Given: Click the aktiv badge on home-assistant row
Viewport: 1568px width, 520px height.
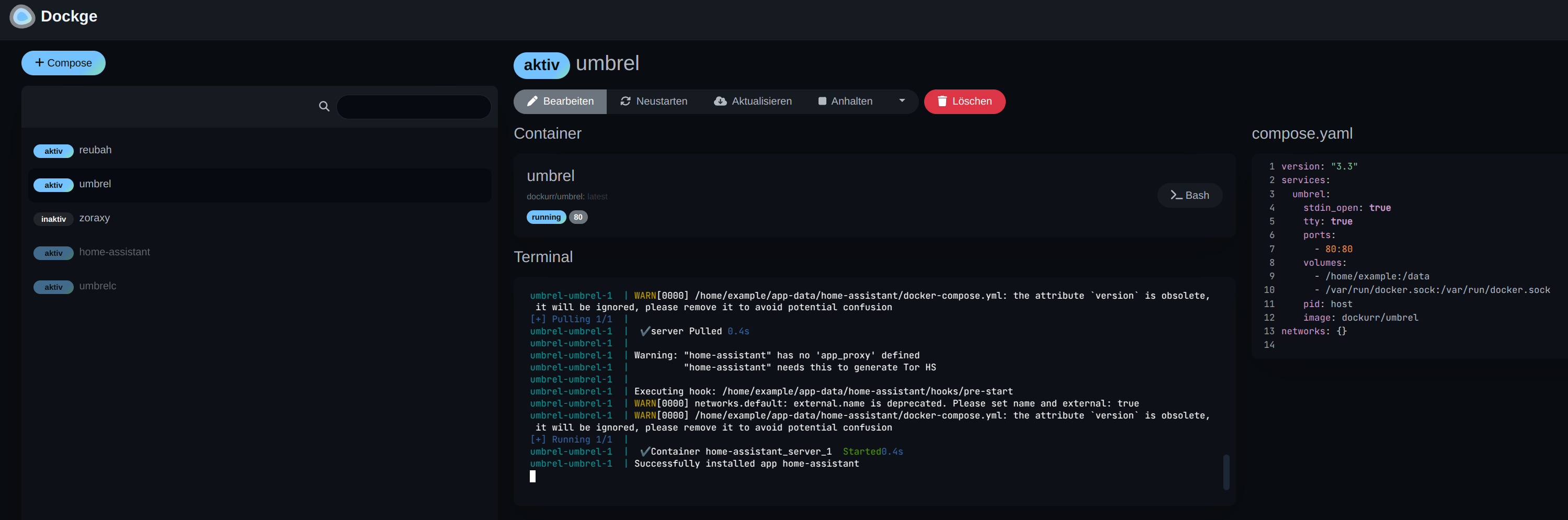Looking at the screenshot, I should [53, 253].
